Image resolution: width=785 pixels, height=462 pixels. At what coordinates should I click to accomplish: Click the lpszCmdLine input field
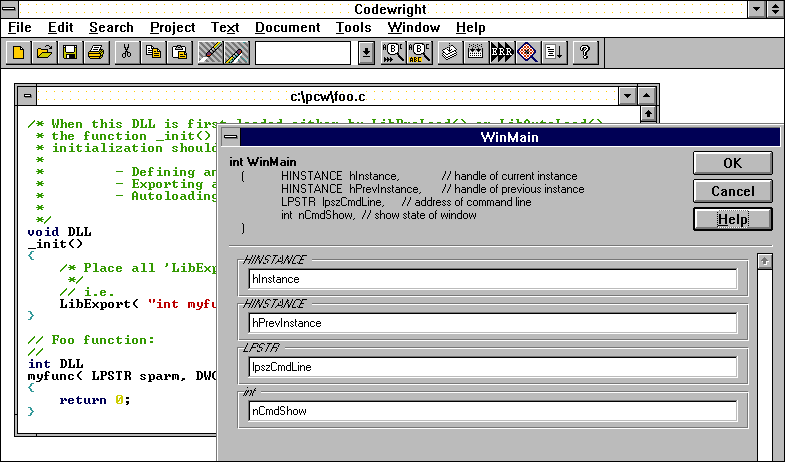coord(493,367)
